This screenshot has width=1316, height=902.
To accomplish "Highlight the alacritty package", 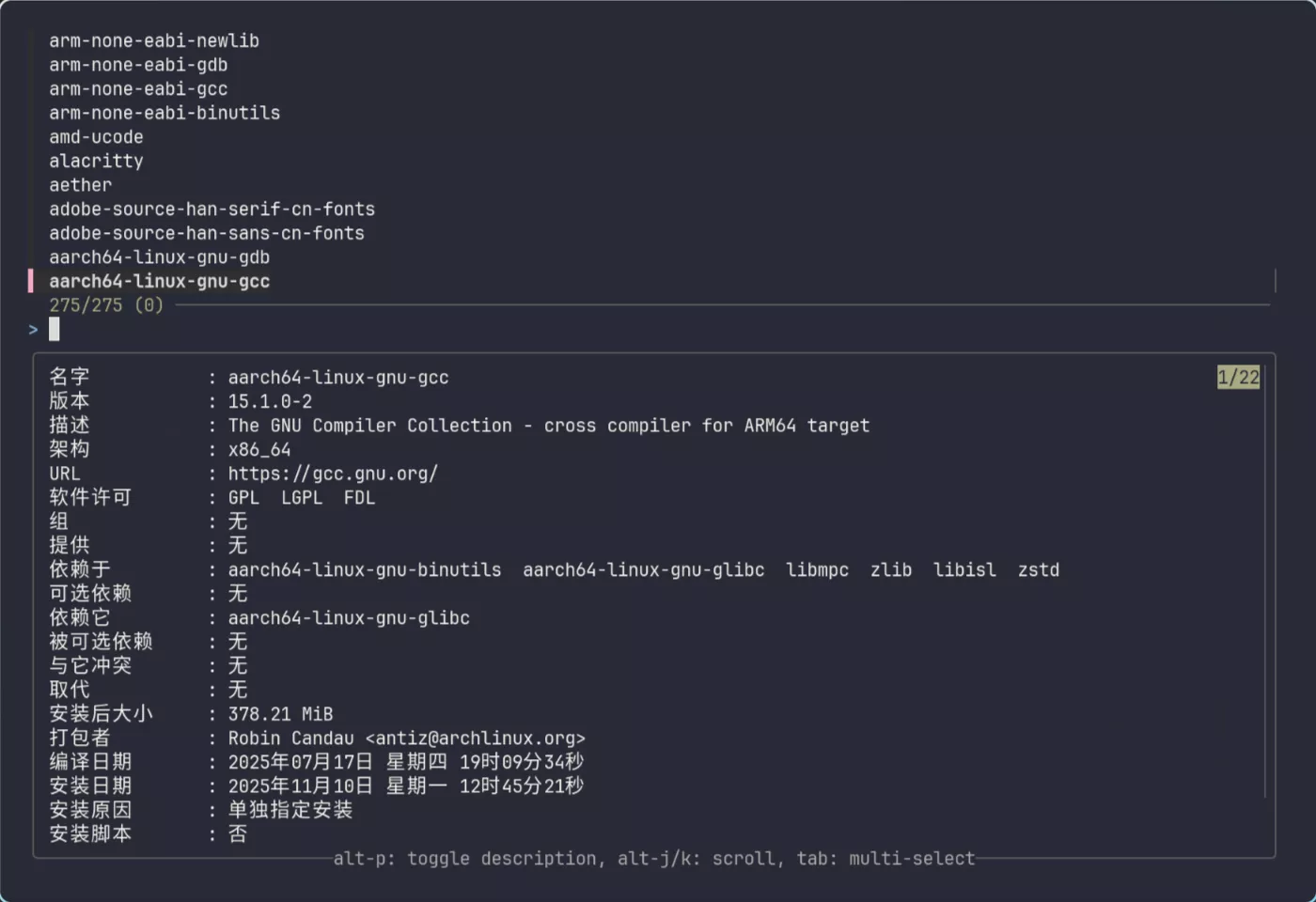I will [x=96, y=161].
